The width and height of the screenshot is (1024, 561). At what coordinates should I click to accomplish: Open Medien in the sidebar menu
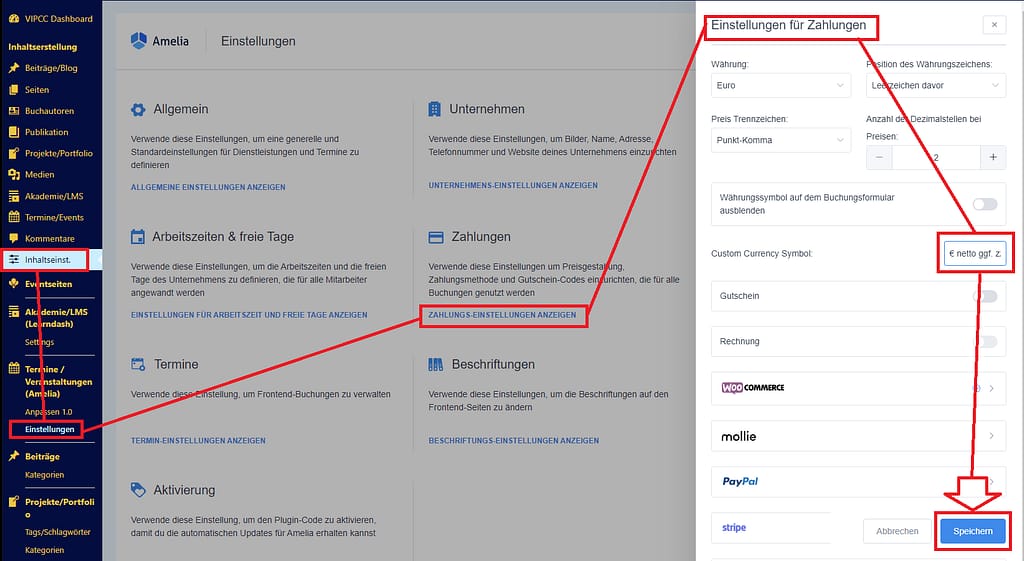(x=40, y=174)
